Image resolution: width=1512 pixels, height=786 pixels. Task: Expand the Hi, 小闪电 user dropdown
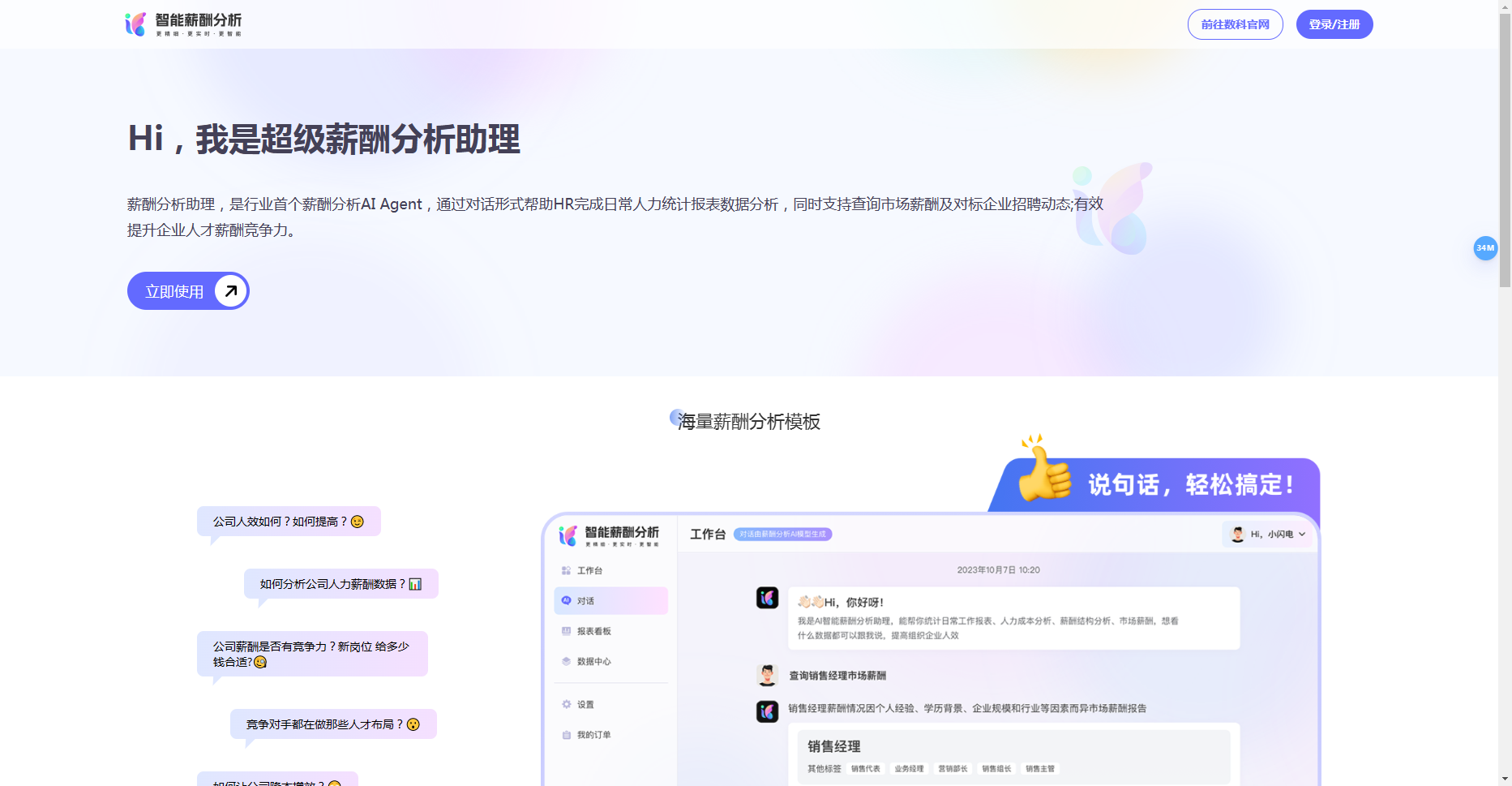pyautogui.click(x=1267, y=534)
